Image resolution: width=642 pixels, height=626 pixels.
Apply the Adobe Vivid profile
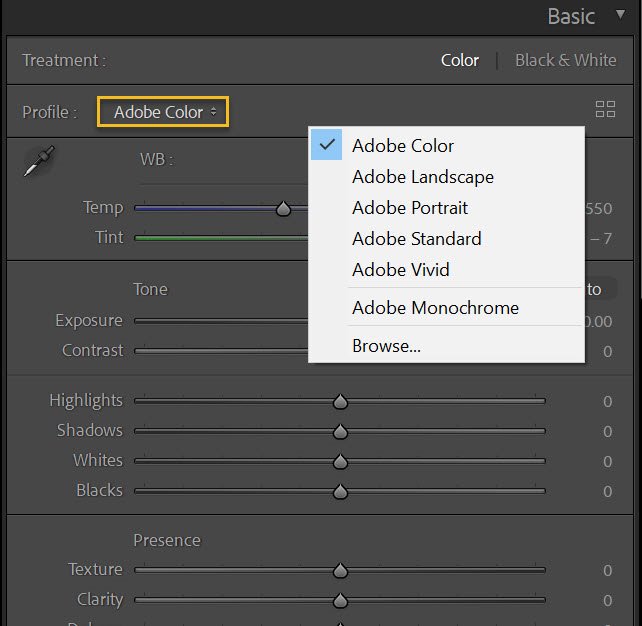pyautogui.click(x=401, y=270)
